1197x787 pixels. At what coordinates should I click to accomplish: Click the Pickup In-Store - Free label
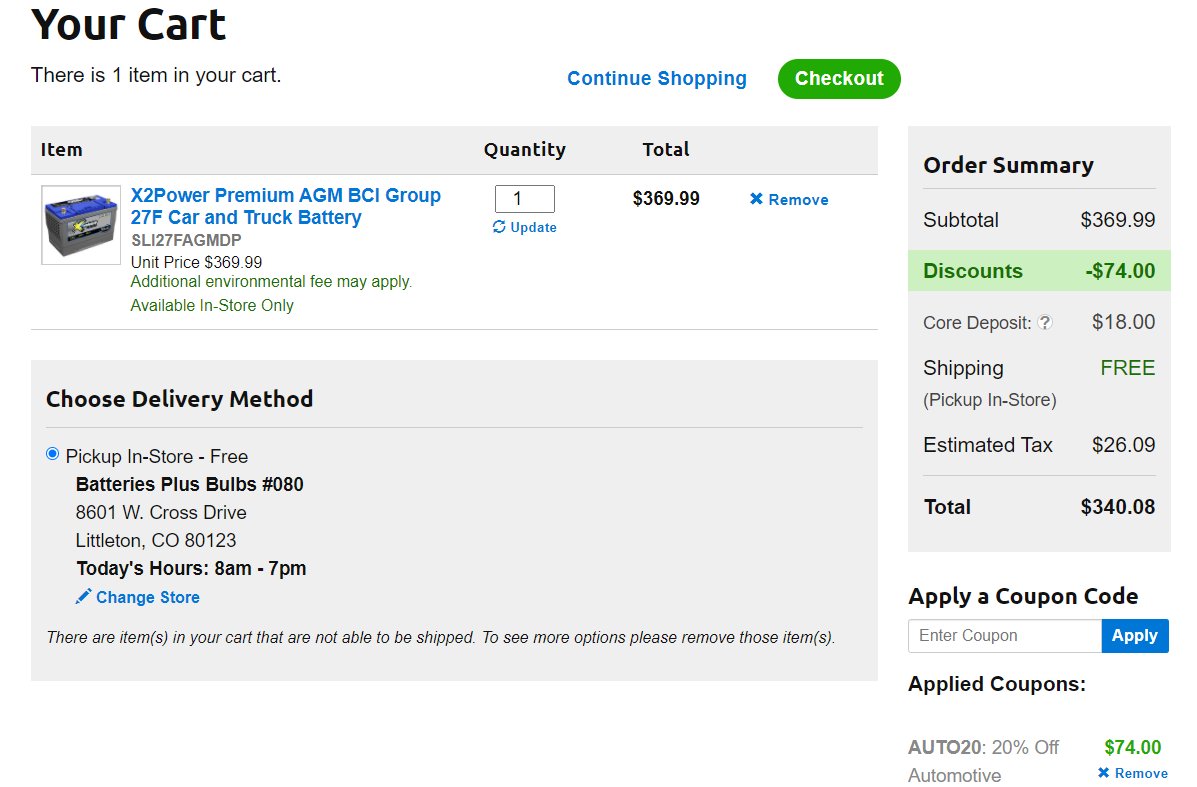tap(156, 456)
